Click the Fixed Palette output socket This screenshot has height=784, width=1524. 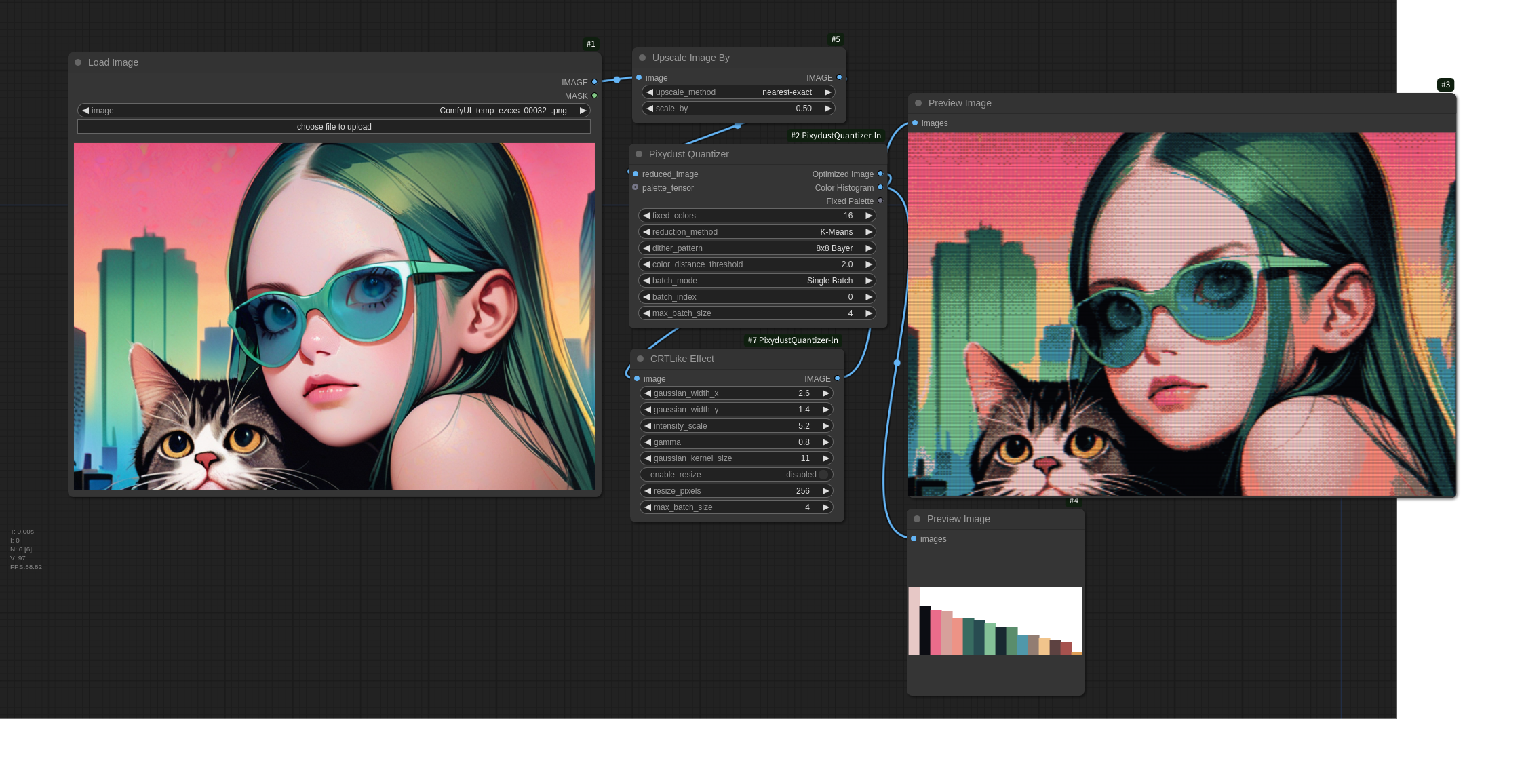coord(880,201)
